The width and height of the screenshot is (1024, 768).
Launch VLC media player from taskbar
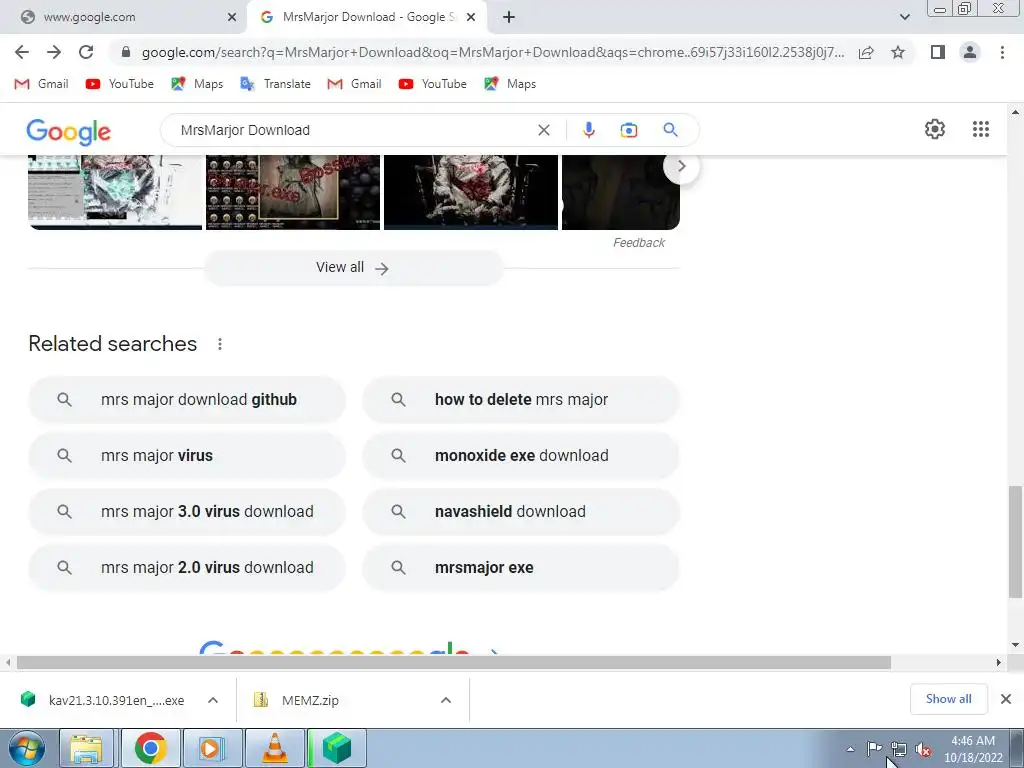tap(274, 748)
